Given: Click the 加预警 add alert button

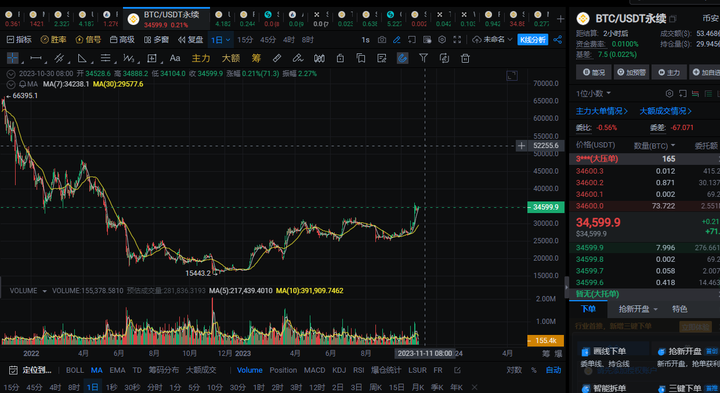Looking at the screenshot, I should coord(631,72).
